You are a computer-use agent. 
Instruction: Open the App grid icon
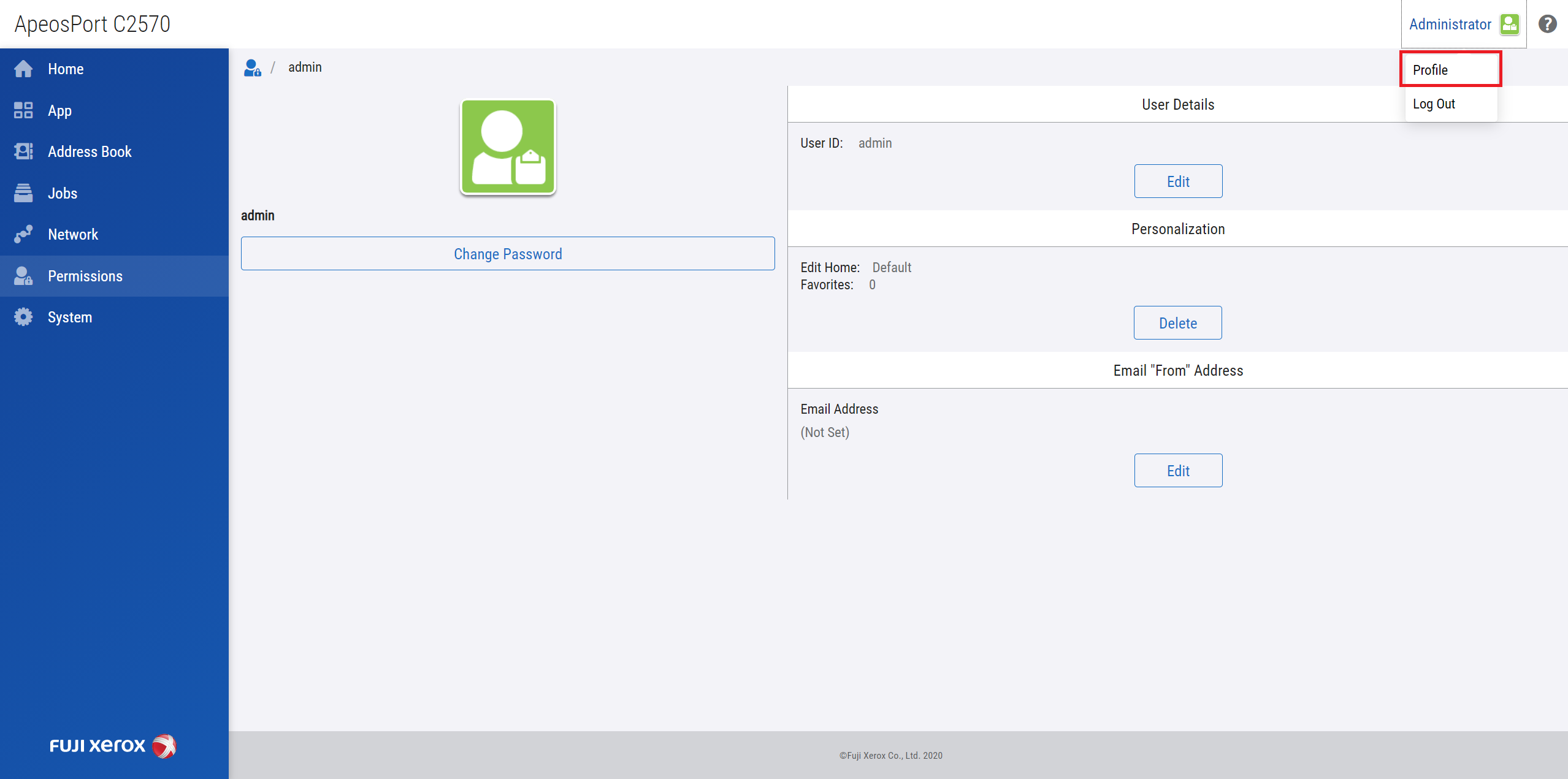click(x=23, y=110)
